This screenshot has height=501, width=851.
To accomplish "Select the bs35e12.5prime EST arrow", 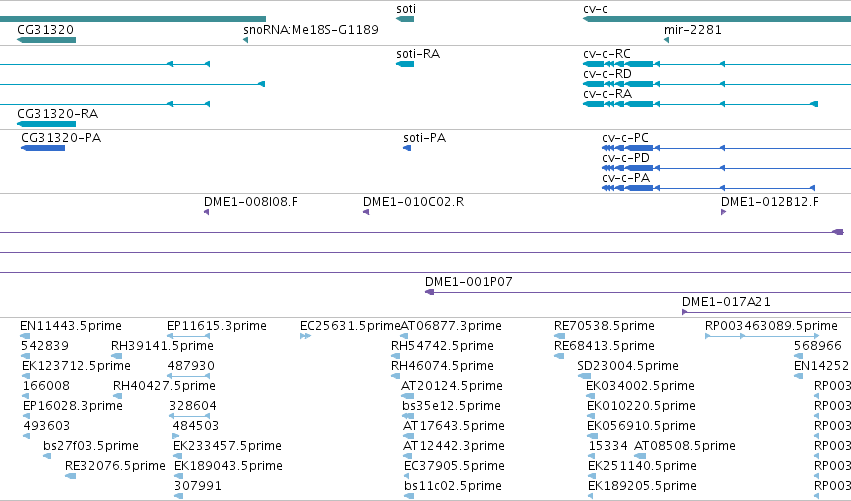I will pos(408,416).
